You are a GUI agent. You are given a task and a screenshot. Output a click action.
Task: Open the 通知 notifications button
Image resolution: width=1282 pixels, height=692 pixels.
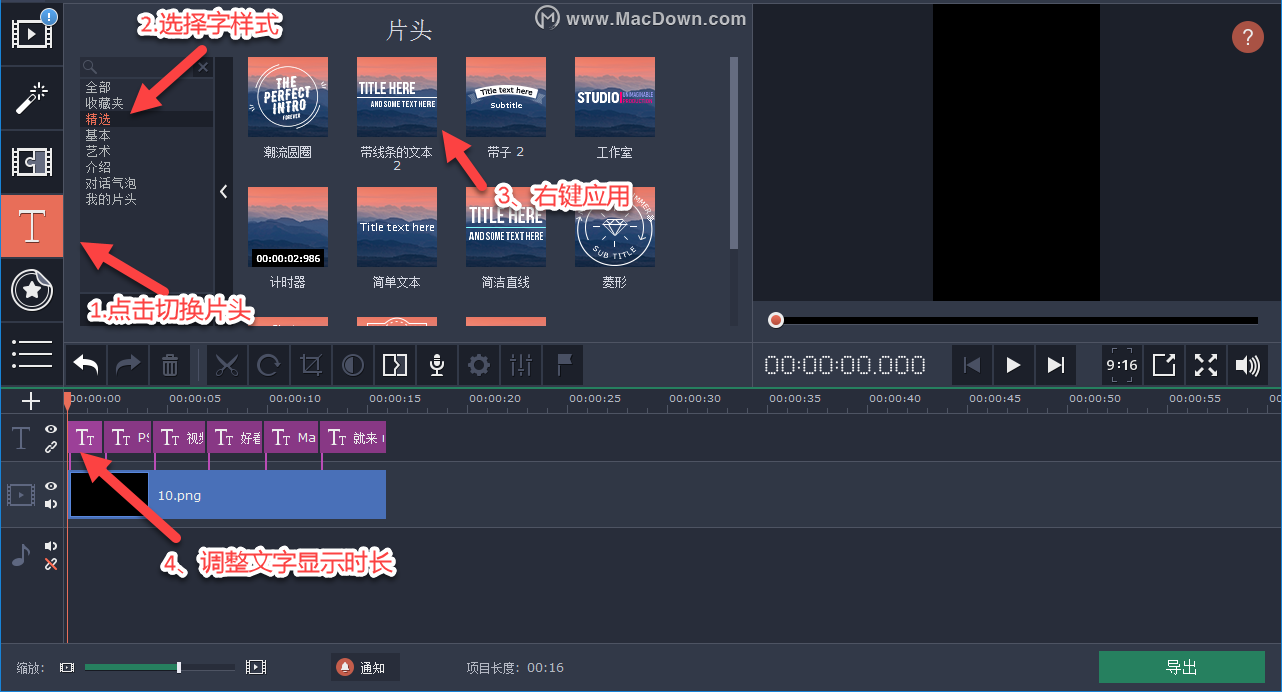click(365, 667)
